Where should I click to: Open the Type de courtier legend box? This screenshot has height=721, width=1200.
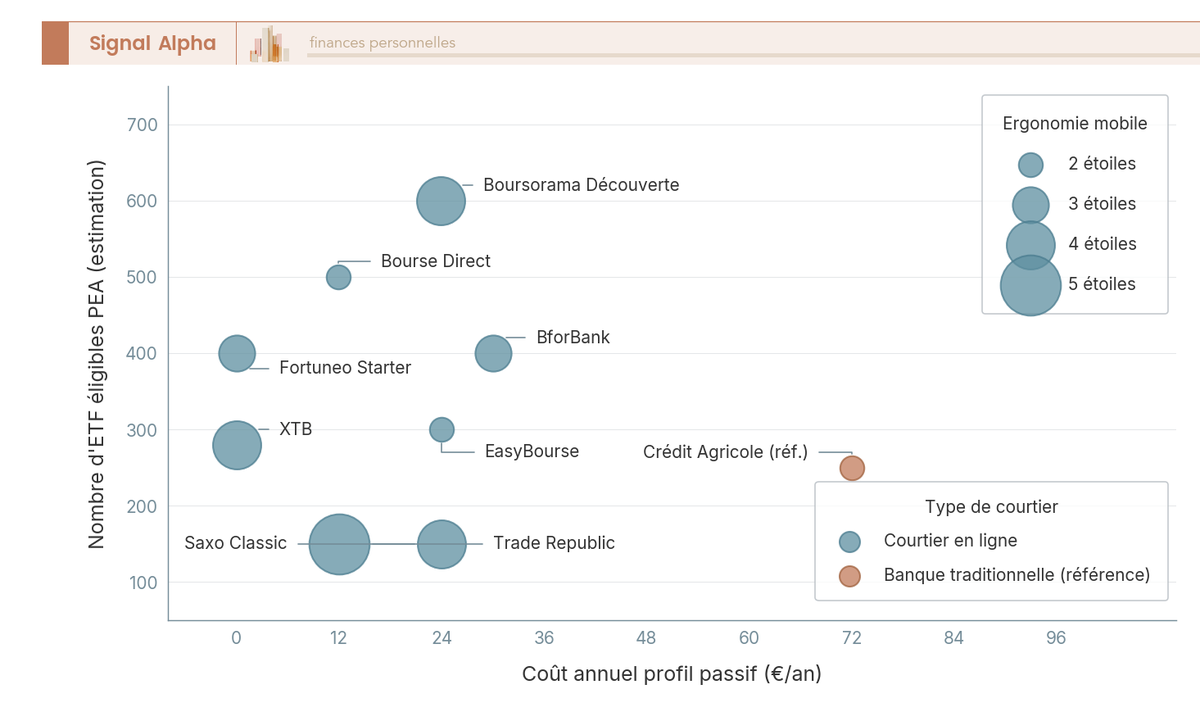point(992,507)
